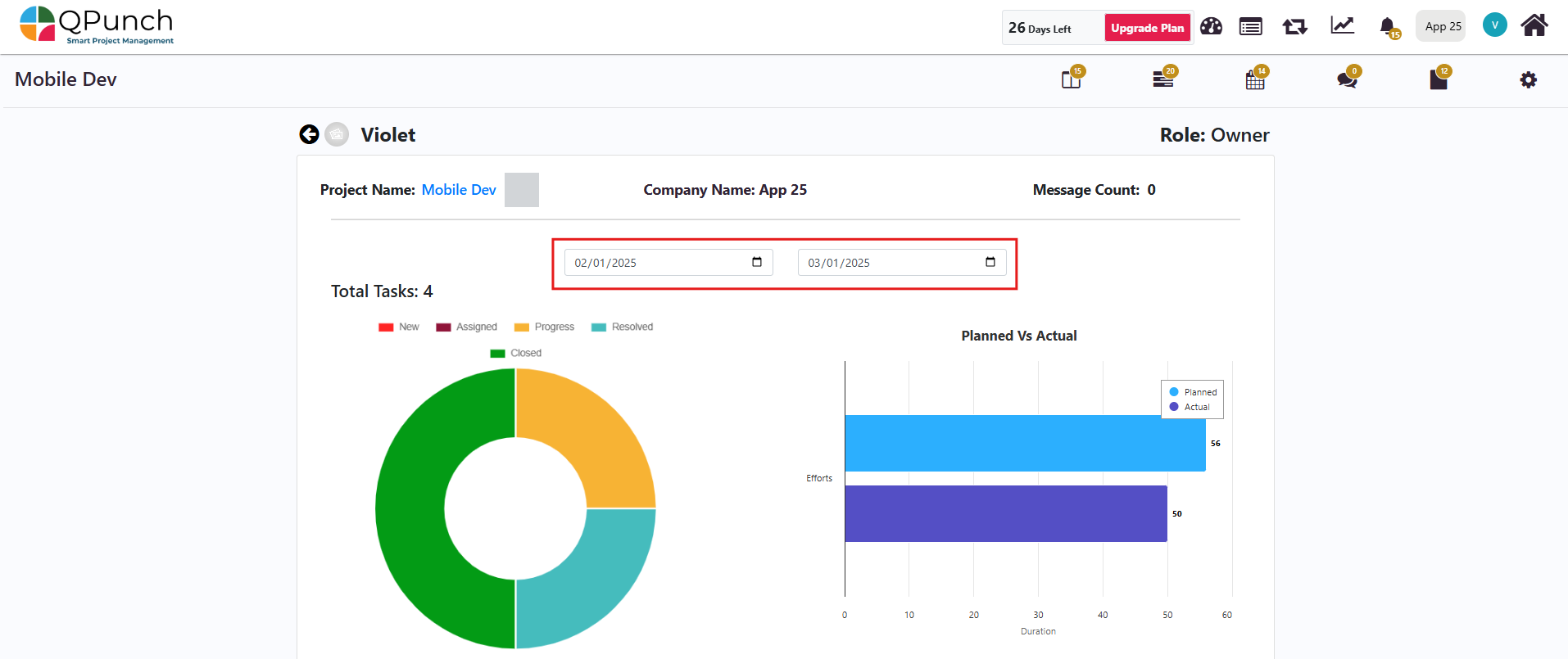
Task: Click 'Company Name: App 25' text
Action: (725, 190)
